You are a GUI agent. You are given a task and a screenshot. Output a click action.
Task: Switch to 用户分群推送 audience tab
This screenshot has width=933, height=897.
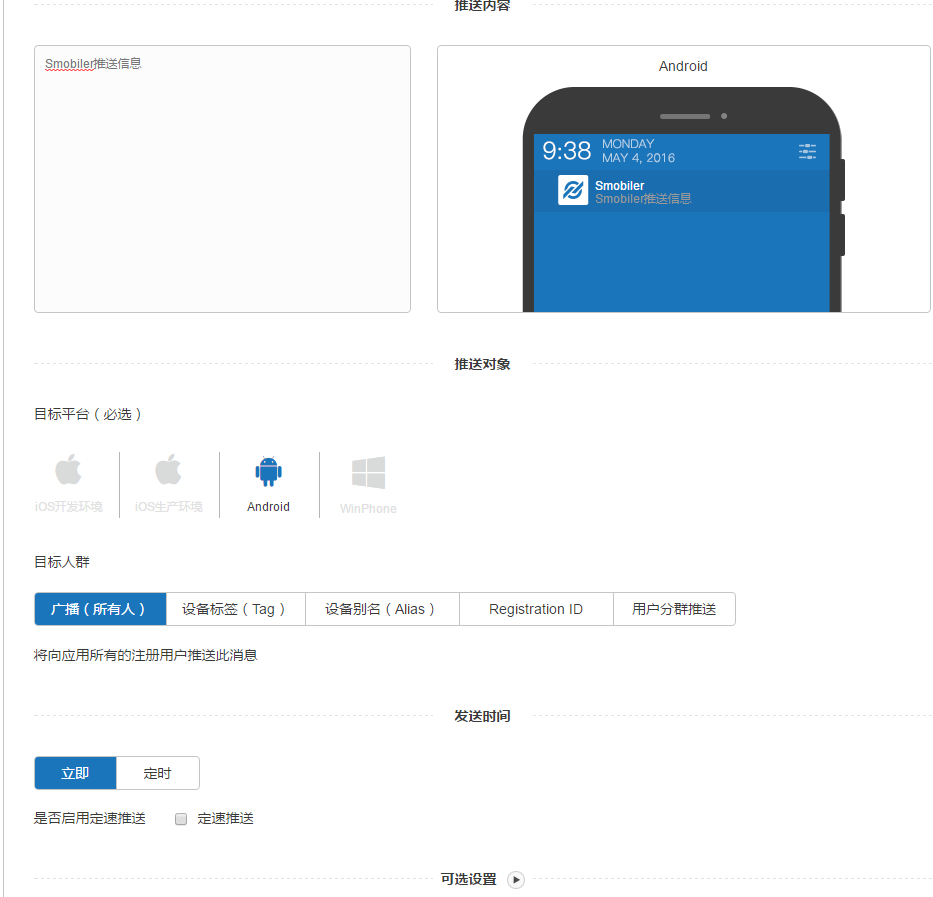(674, 609)
